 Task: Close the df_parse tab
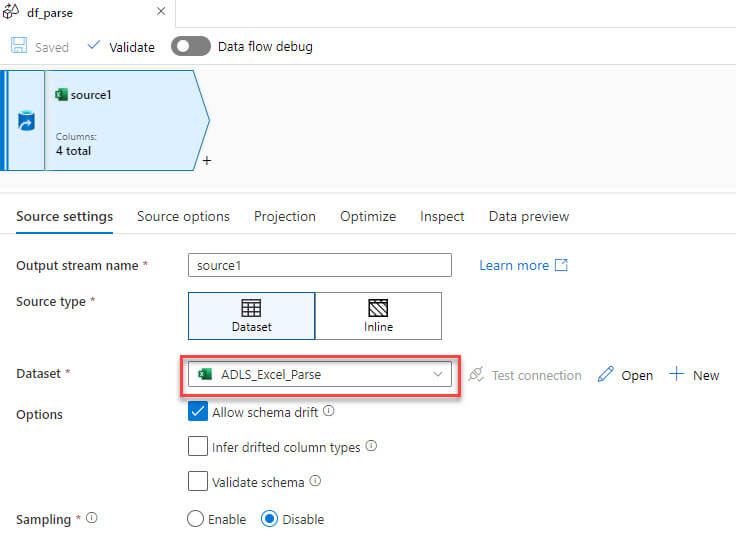click(x=161, y=12)
